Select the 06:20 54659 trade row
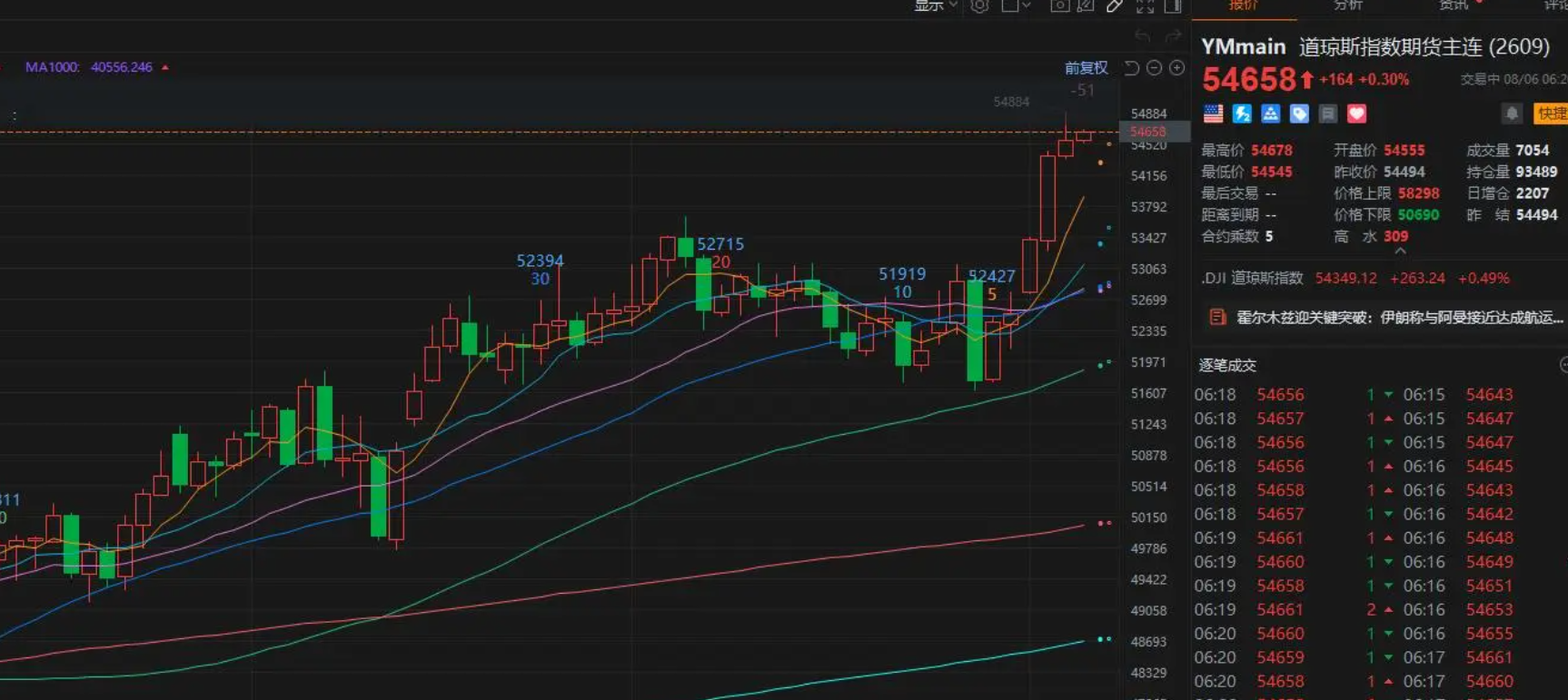 [1295, 657]
